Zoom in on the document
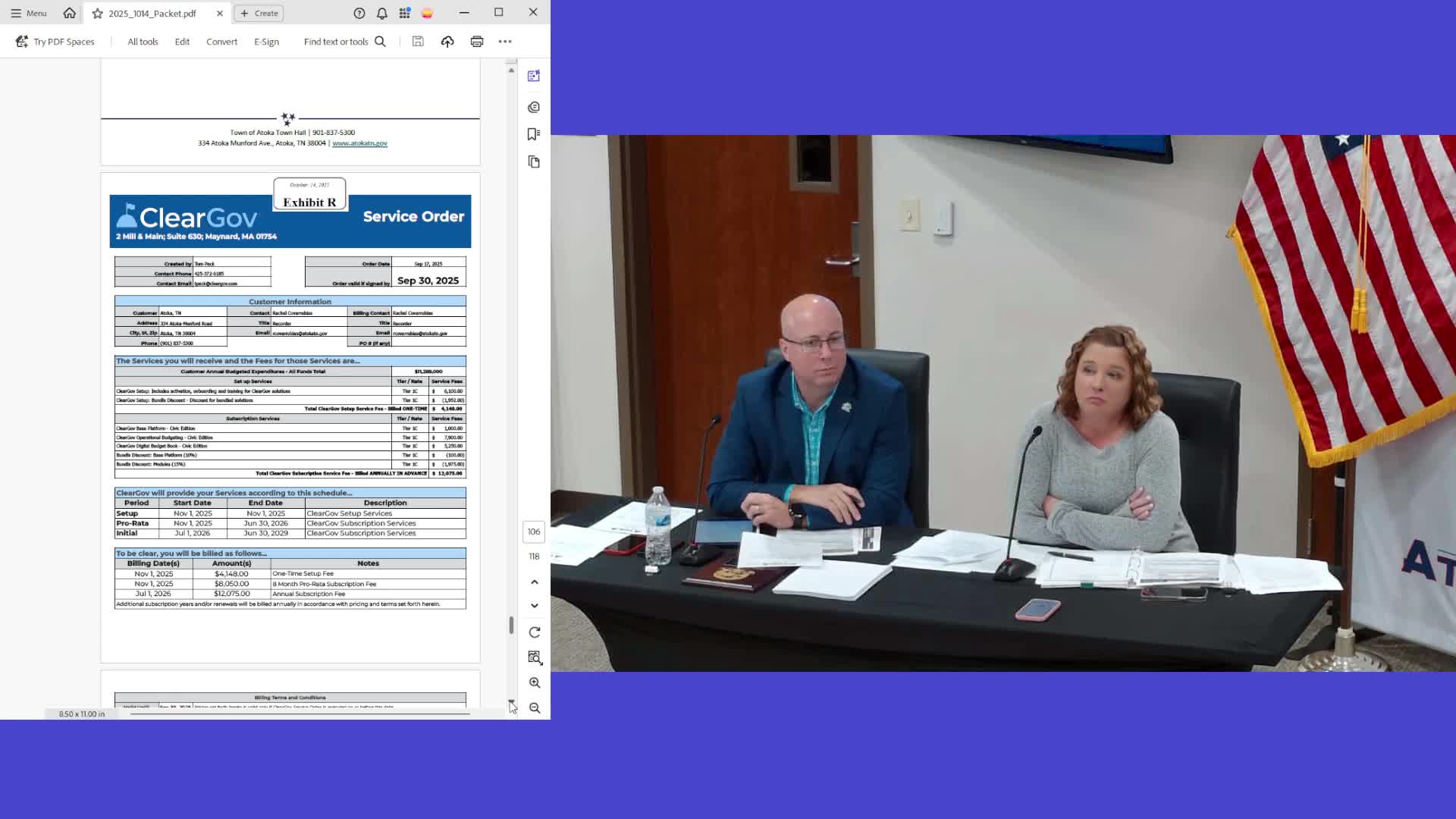 tap(535, 682)
